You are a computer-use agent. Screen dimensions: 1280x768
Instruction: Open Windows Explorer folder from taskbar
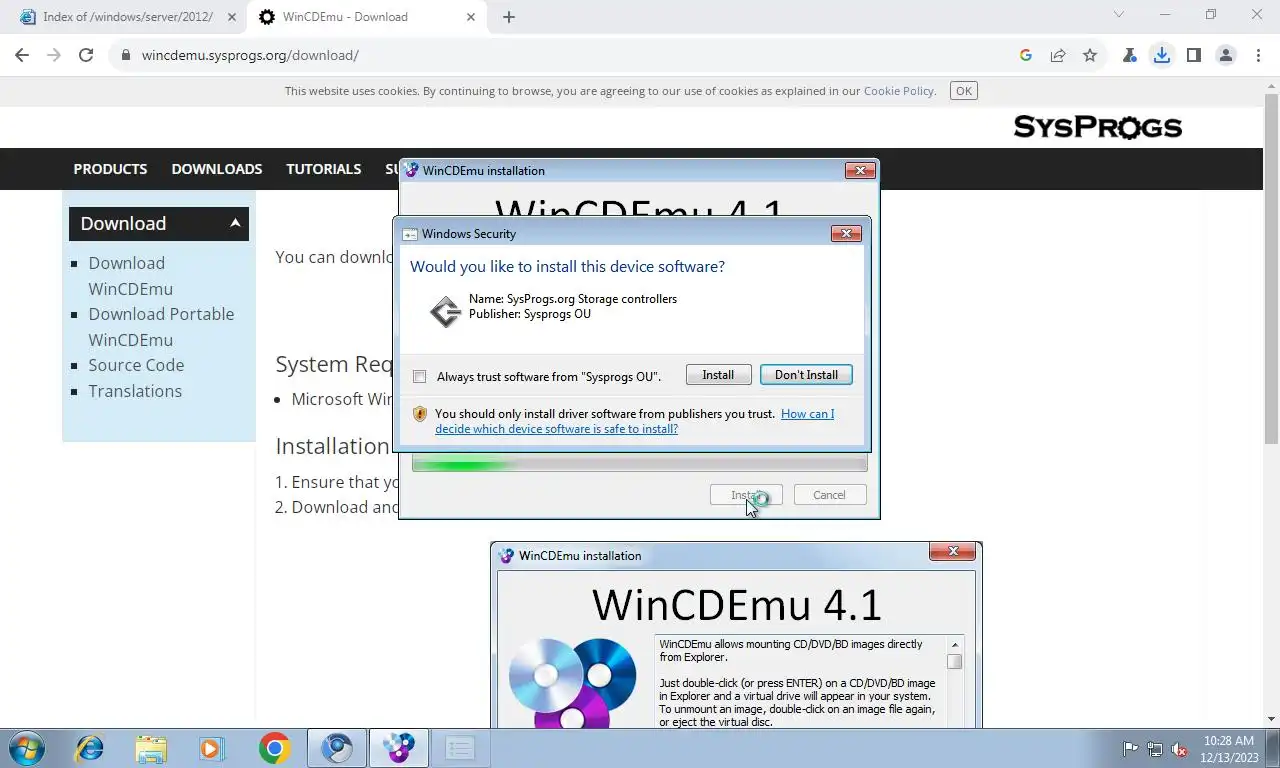151,748
